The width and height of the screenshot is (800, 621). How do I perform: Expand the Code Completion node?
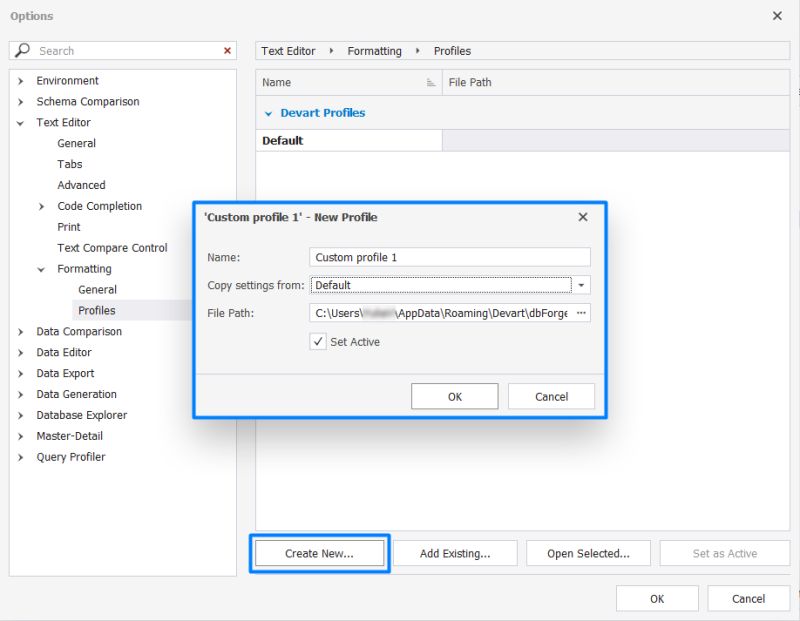(x=40, y=206)
